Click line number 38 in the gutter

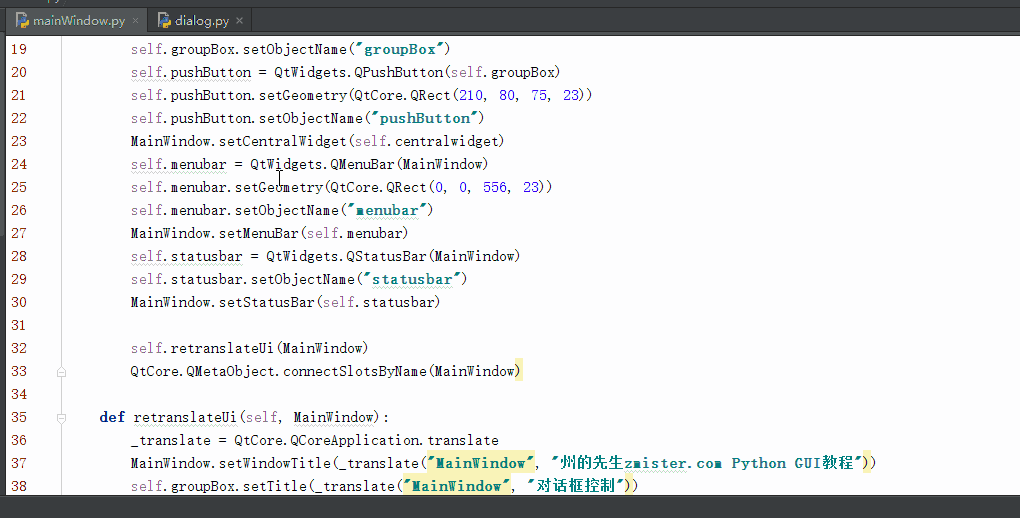pos(19,485)
